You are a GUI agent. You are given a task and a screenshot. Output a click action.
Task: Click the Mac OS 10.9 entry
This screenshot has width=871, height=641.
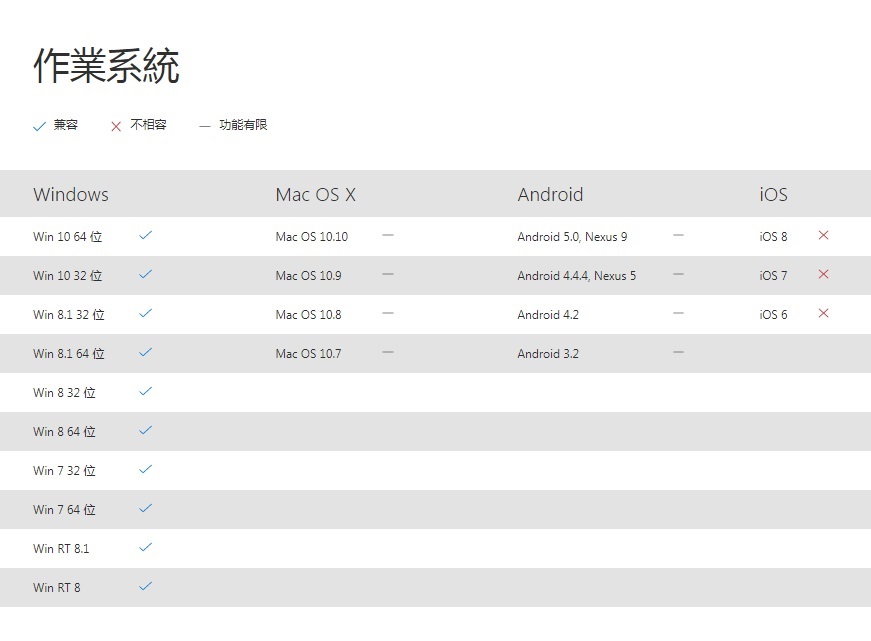[x=308, y=276]
